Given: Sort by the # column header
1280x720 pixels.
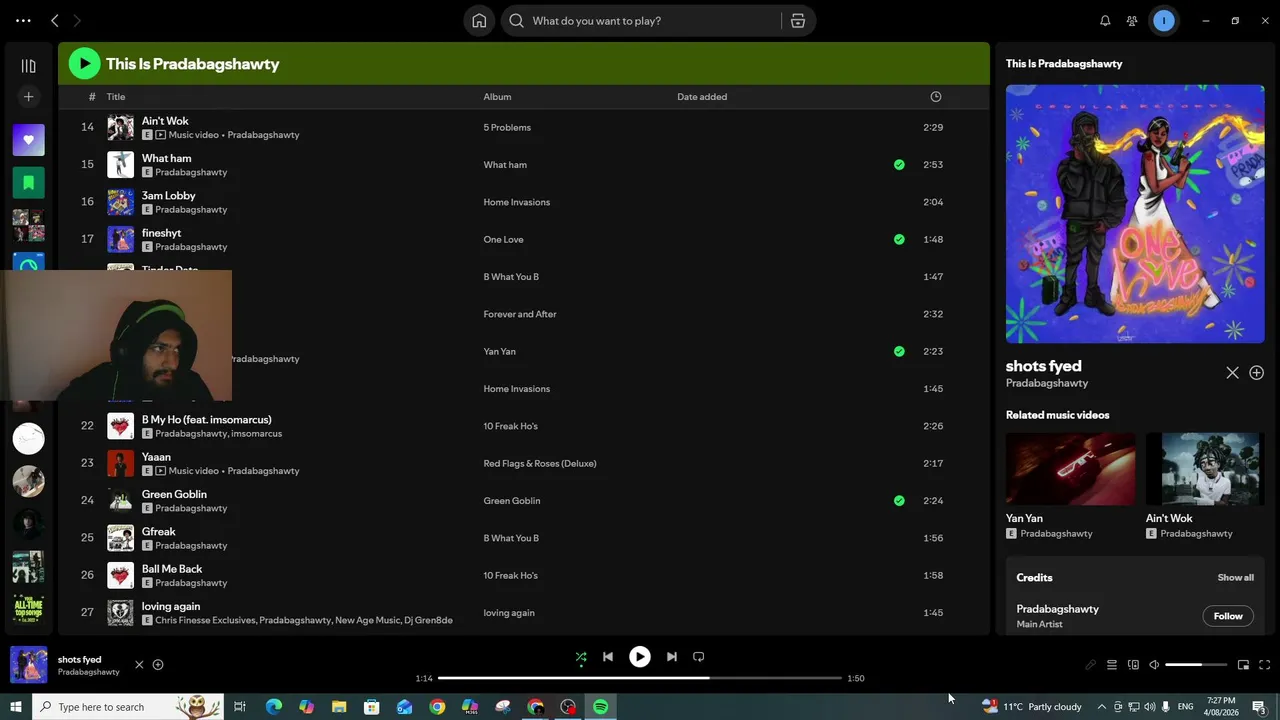Looking at the screenshot, I should tap(92, 97).
